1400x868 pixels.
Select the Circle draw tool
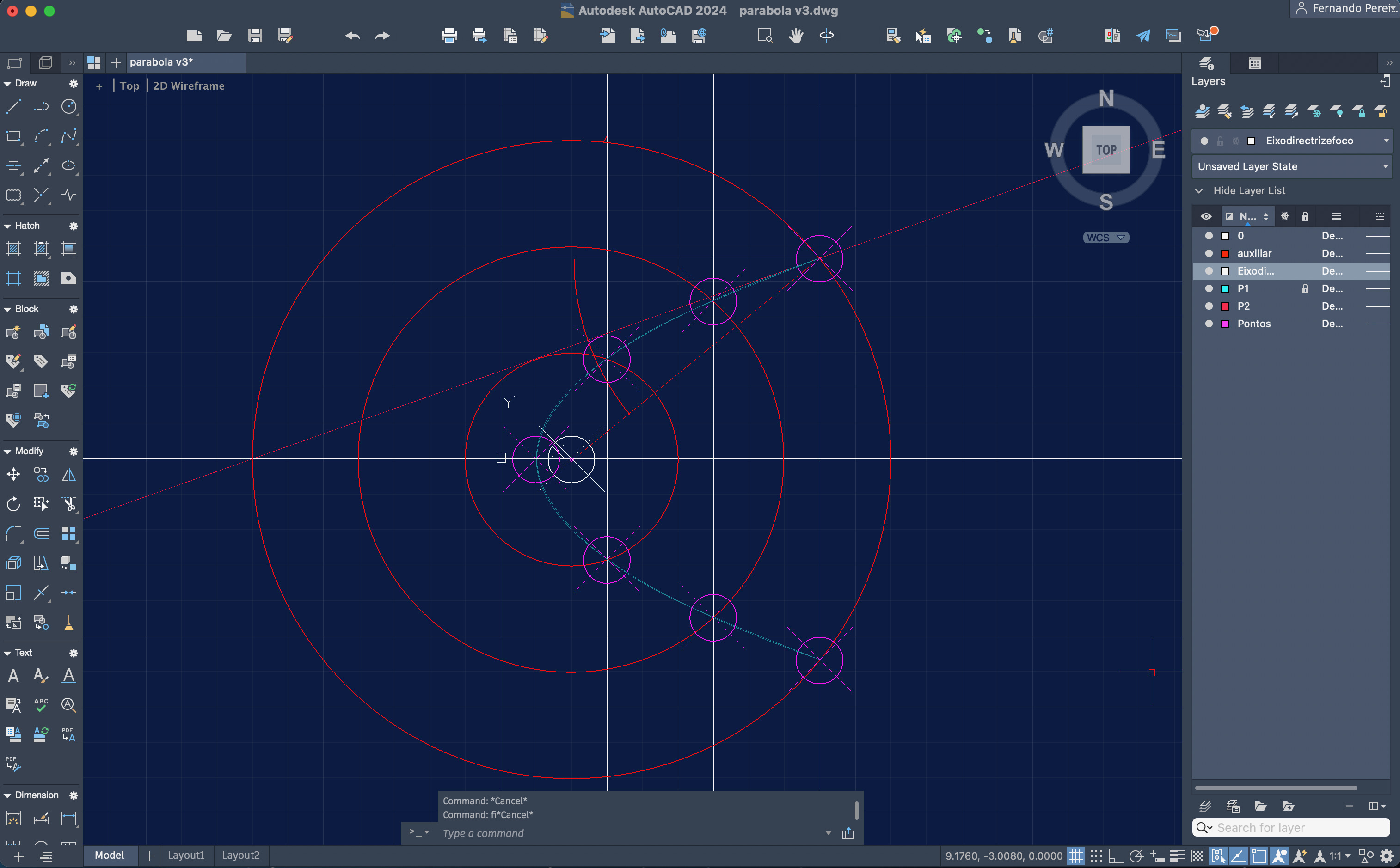tap(69, 106)
